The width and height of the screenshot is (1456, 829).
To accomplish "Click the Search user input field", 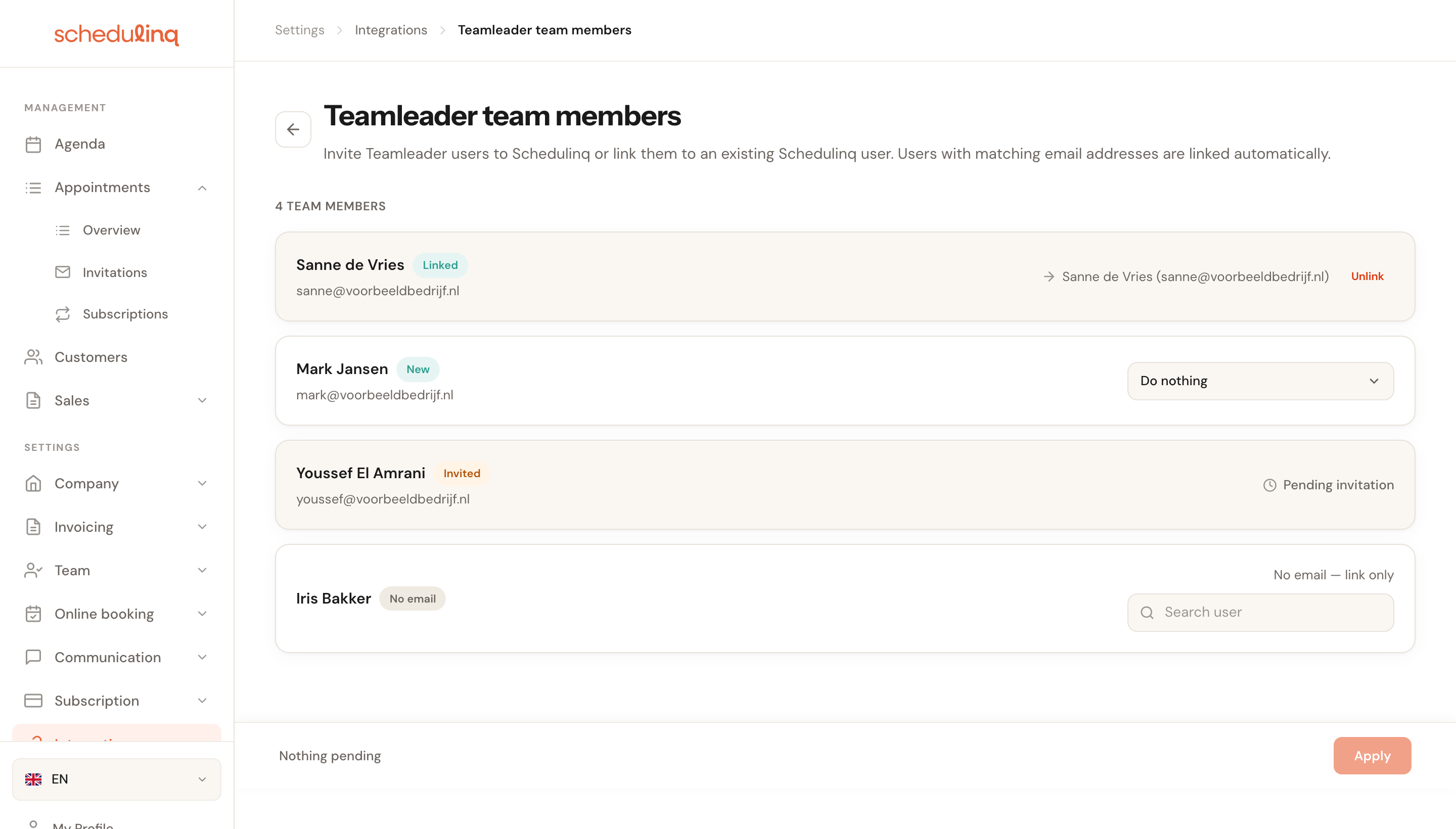I will point(1260,613).
